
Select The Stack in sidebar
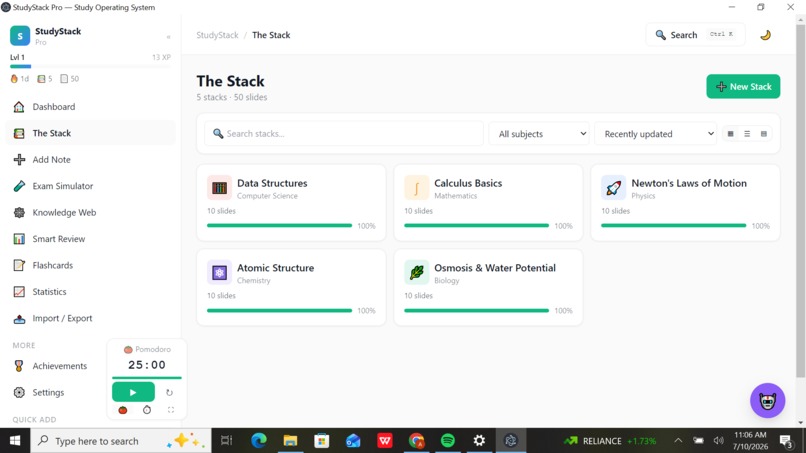coord(90,133)
